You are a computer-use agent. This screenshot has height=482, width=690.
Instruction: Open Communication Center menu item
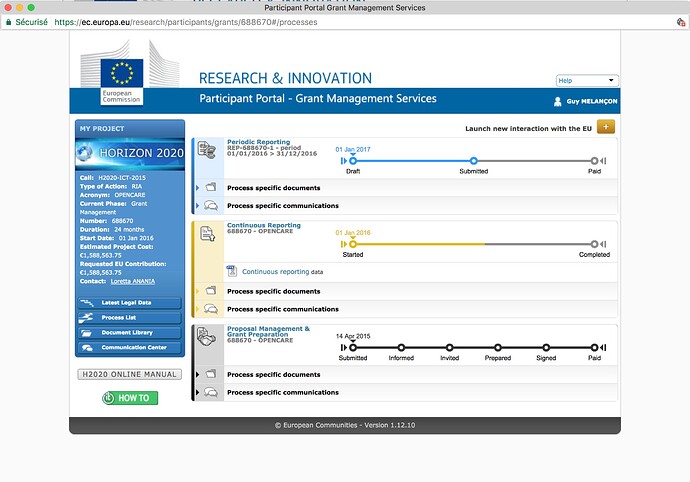[x=129, y=347]
